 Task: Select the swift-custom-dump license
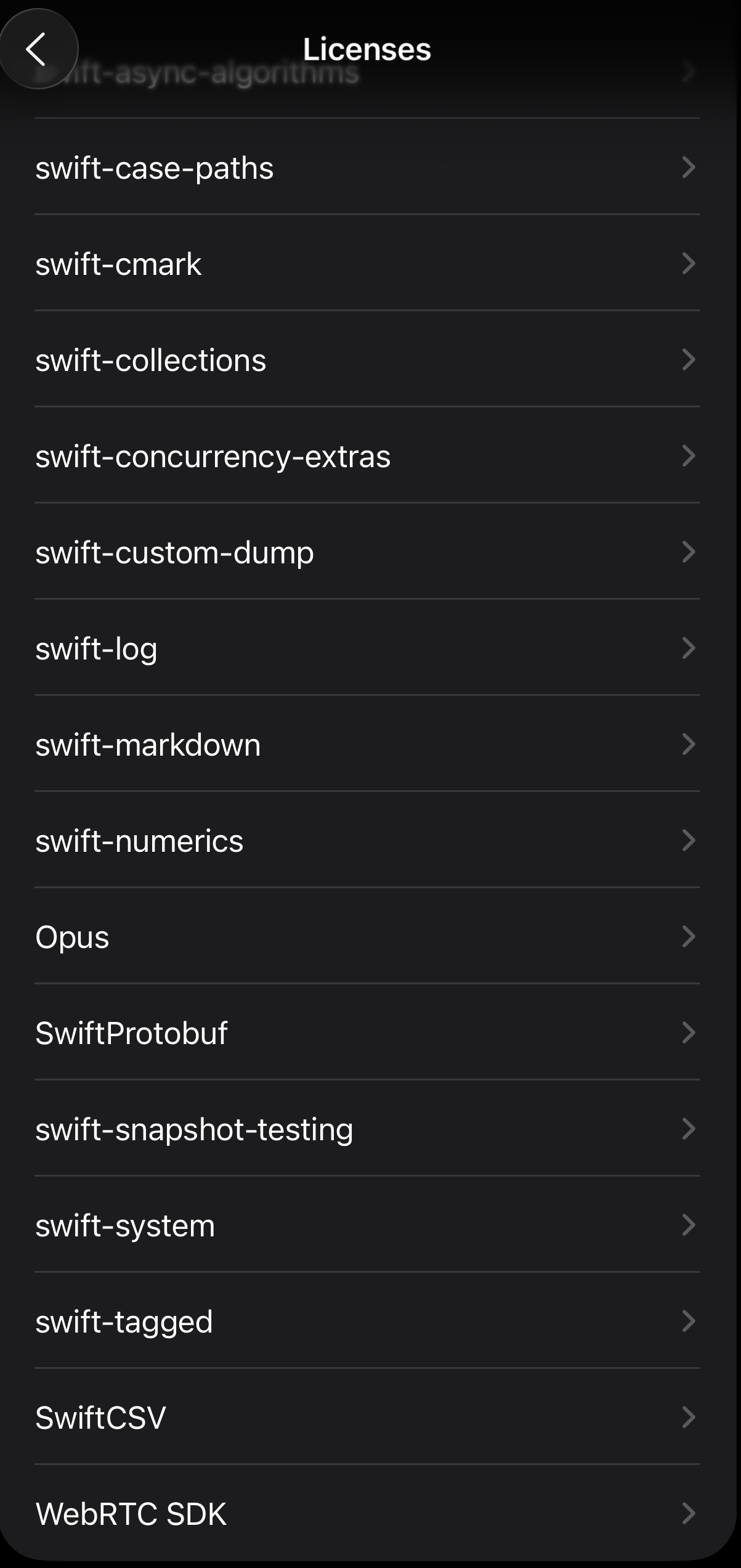pos(174,552)
